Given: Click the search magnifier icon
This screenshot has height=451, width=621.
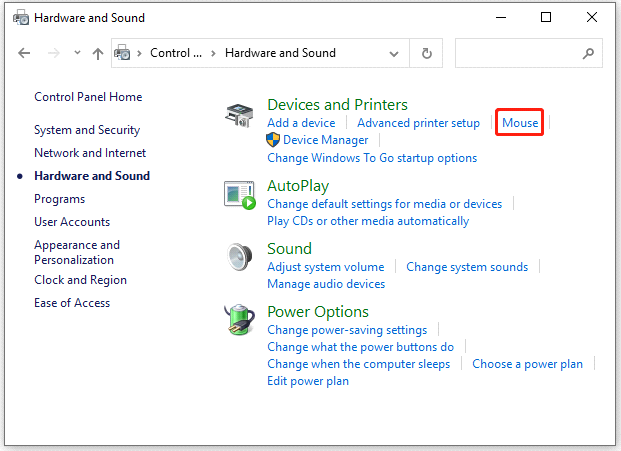Looking at the screenshot, I should (x=588, y=53).
